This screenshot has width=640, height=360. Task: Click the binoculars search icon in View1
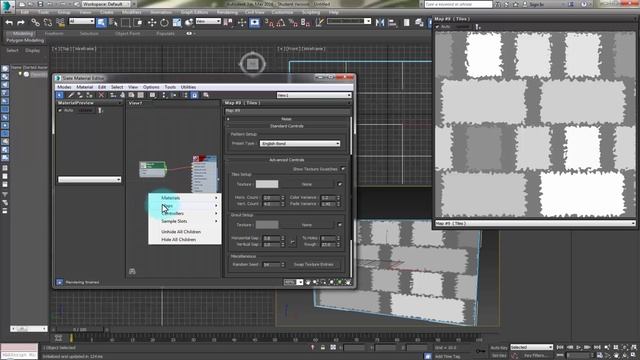click(132, 271)
